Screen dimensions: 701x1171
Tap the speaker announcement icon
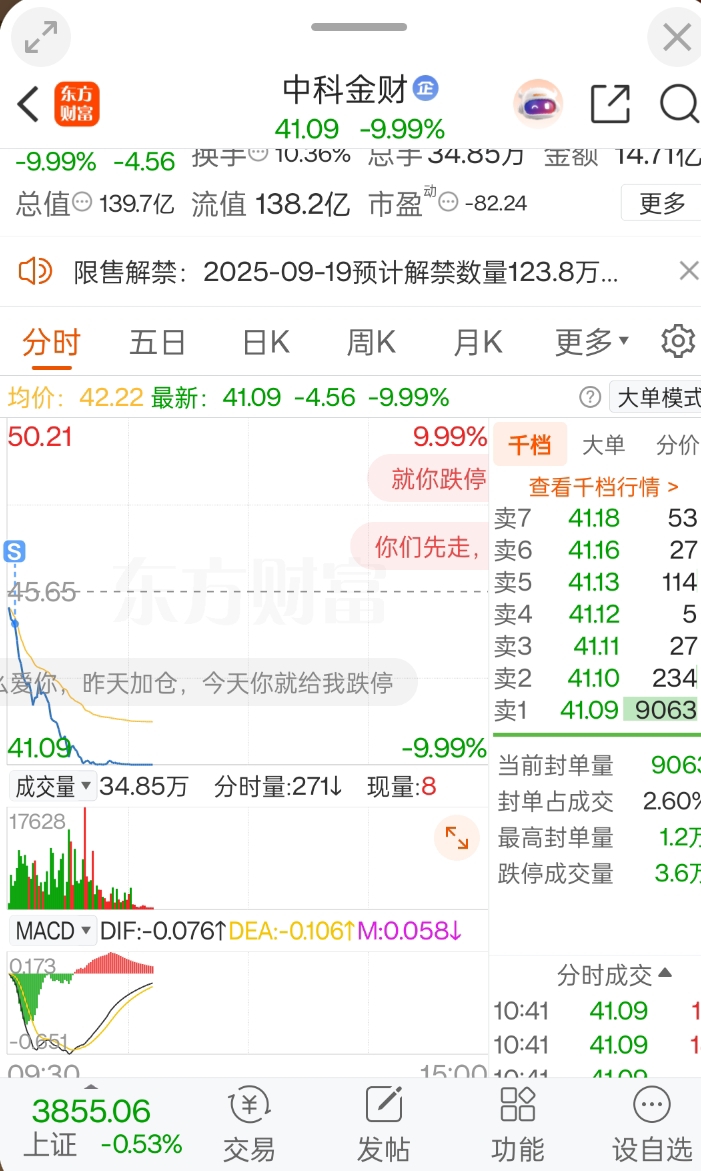pyautogui.click(x=35, y=271)
